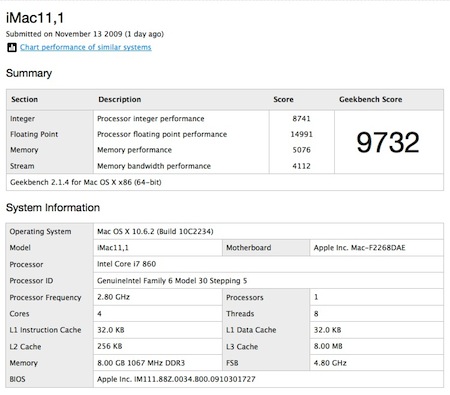Select the 256 KB L2 cache value
The width and height of the screenshot is (450, 395).
tap(110, 346)
